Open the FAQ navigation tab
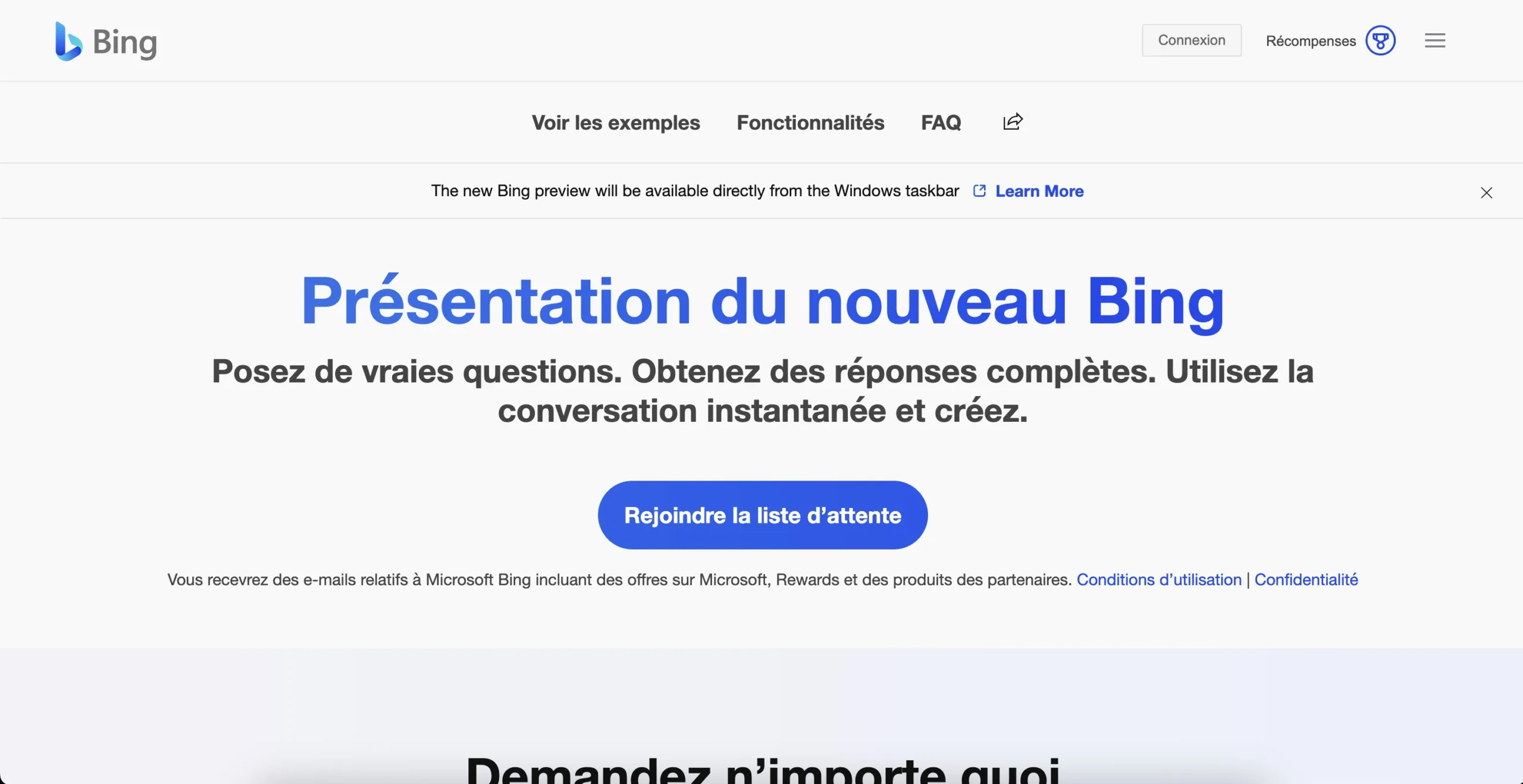This screenshot has height=784, width=1523. tap(940, 122)
